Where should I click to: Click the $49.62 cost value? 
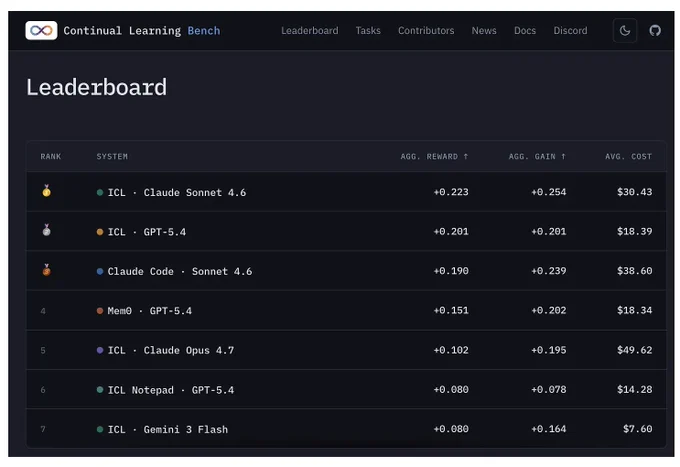click(x=634, y=350)
